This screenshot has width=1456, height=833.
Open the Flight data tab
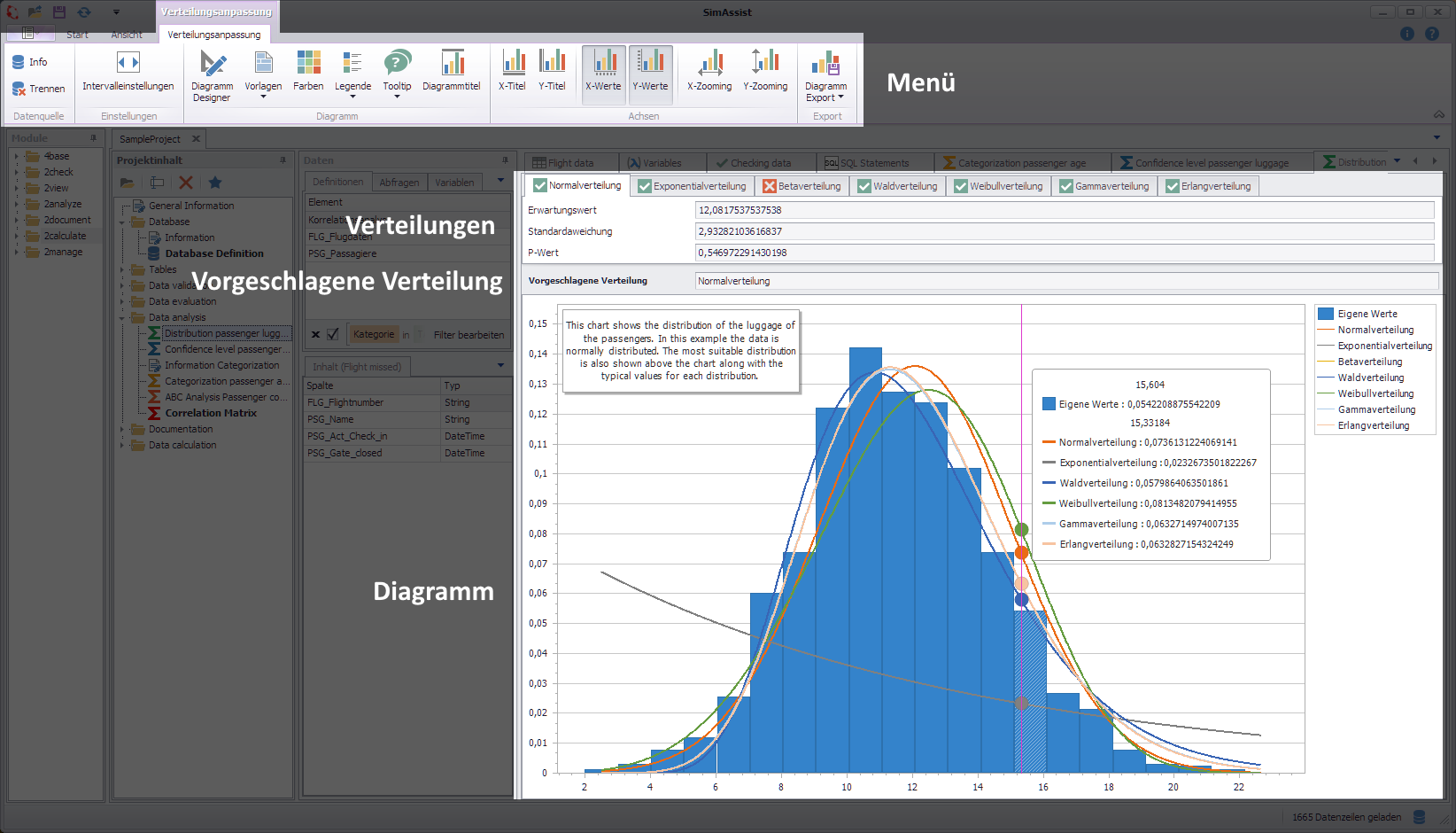click(x=570, y=162)
